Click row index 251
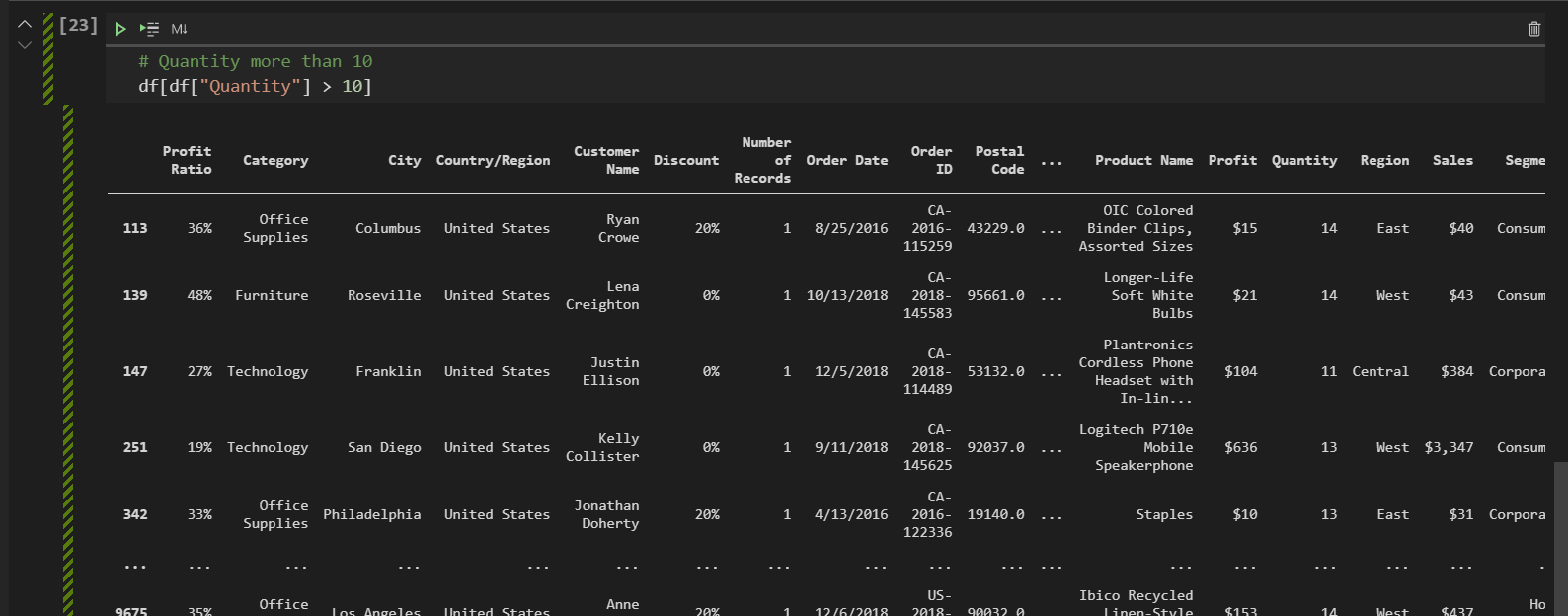 pyautogui.click(x=135, y=447)
